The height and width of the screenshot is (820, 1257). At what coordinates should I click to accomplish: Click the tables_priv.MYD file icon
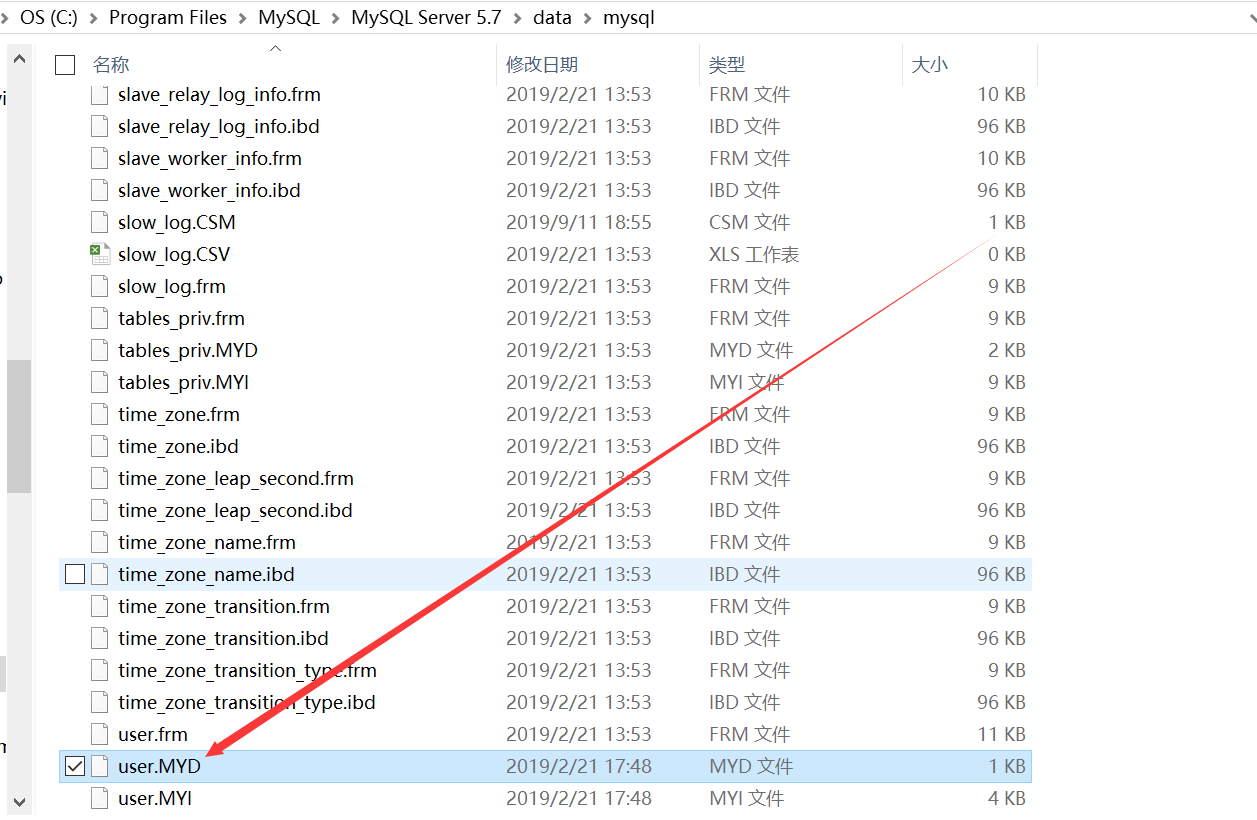pos(99,351)
